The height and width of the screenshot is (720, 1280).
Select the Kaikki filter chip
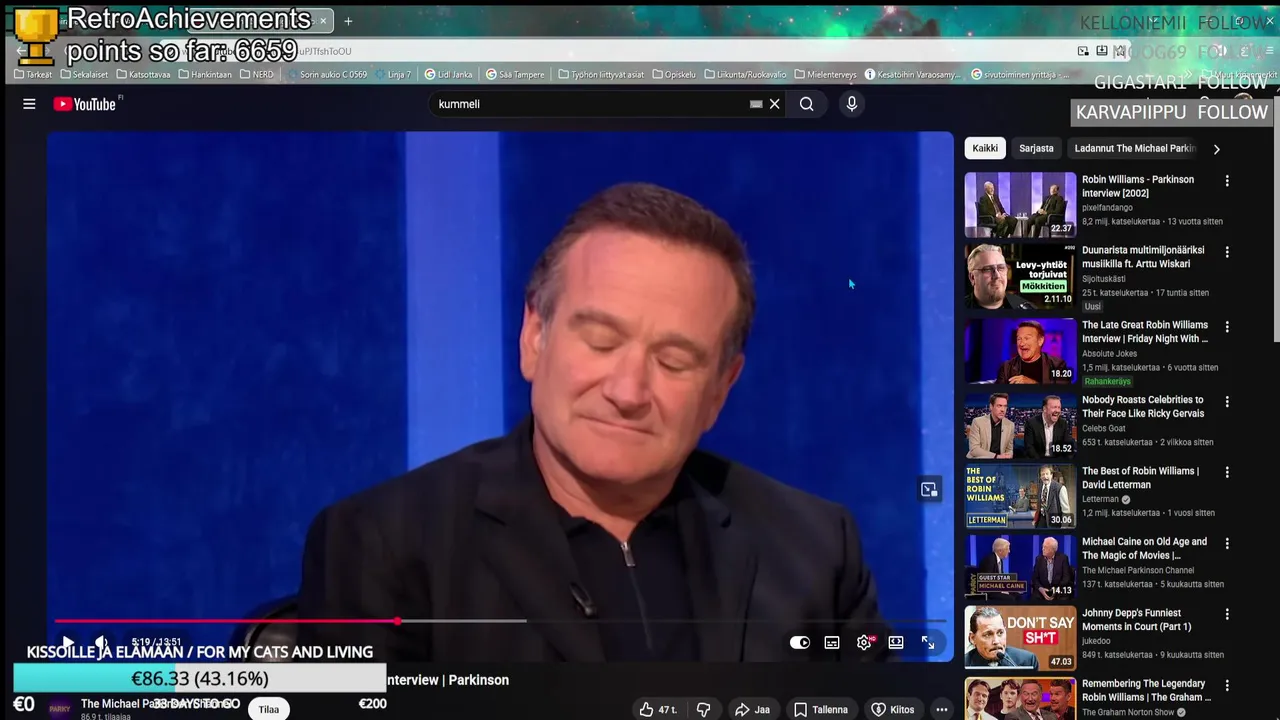coord(985,148)
